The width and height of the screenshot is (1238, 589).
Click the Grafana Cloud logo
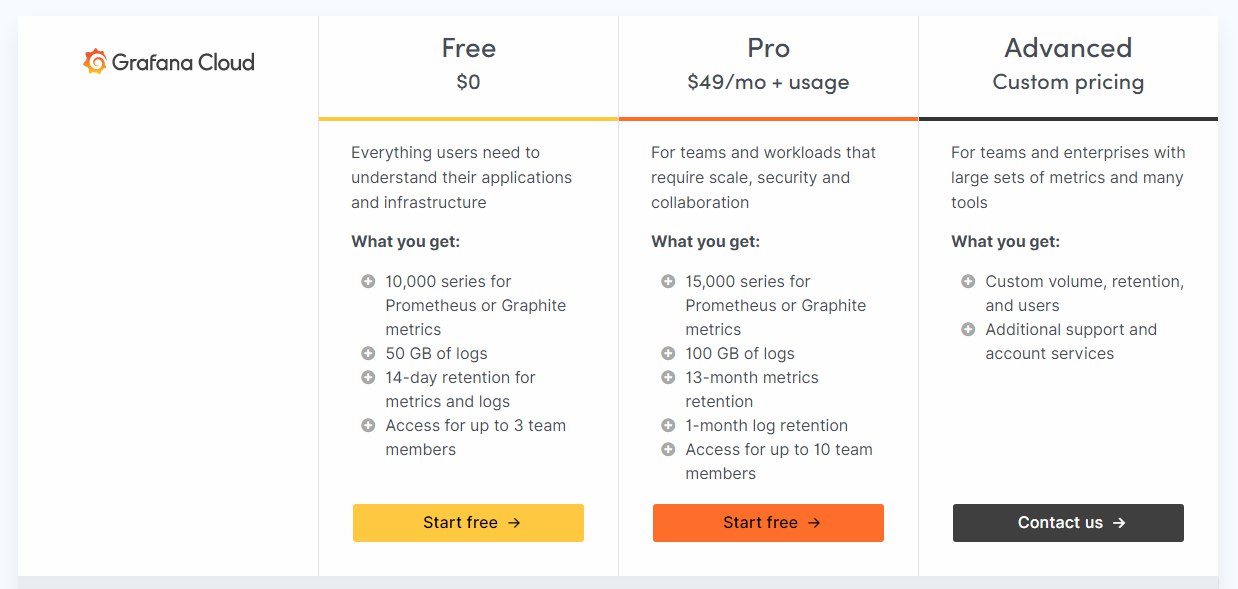click(168, 62)
